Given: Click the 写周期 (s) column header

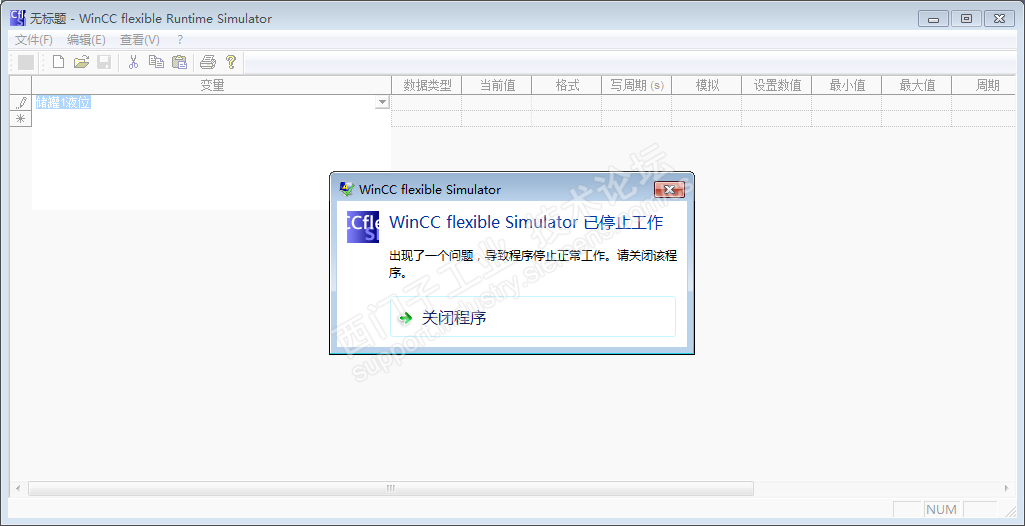Looking at the screenshot, I should pyautogui.click(x=637, y=85).
